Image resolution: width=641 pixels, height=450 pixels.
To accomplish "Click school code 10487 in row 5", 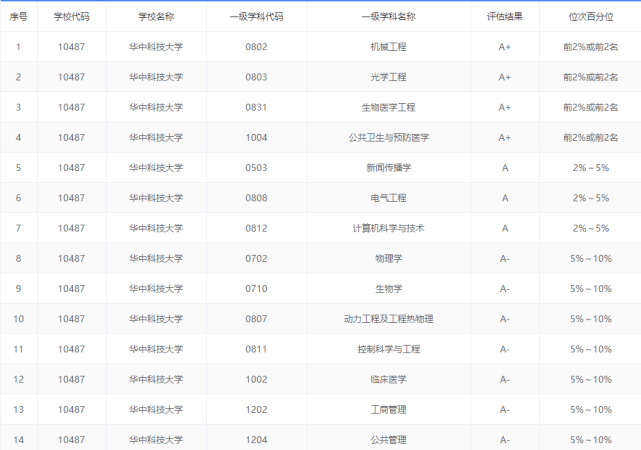I will coord(72,168).
